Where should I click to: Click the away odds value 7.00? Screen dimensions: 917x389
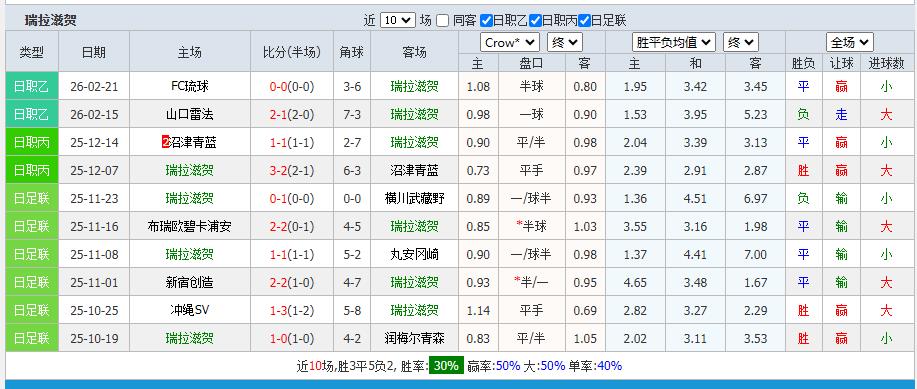coord(756,254)
